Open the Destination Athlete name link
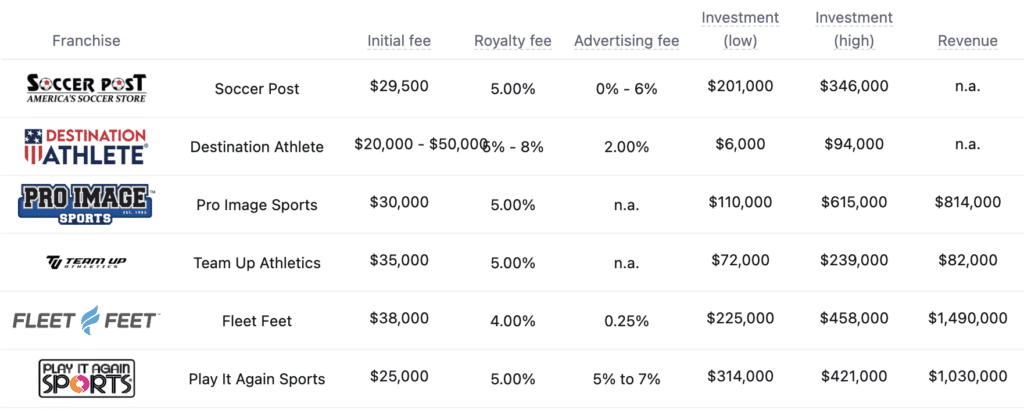This screenshot has width=1024, height=411. click(x=257, y=147)
